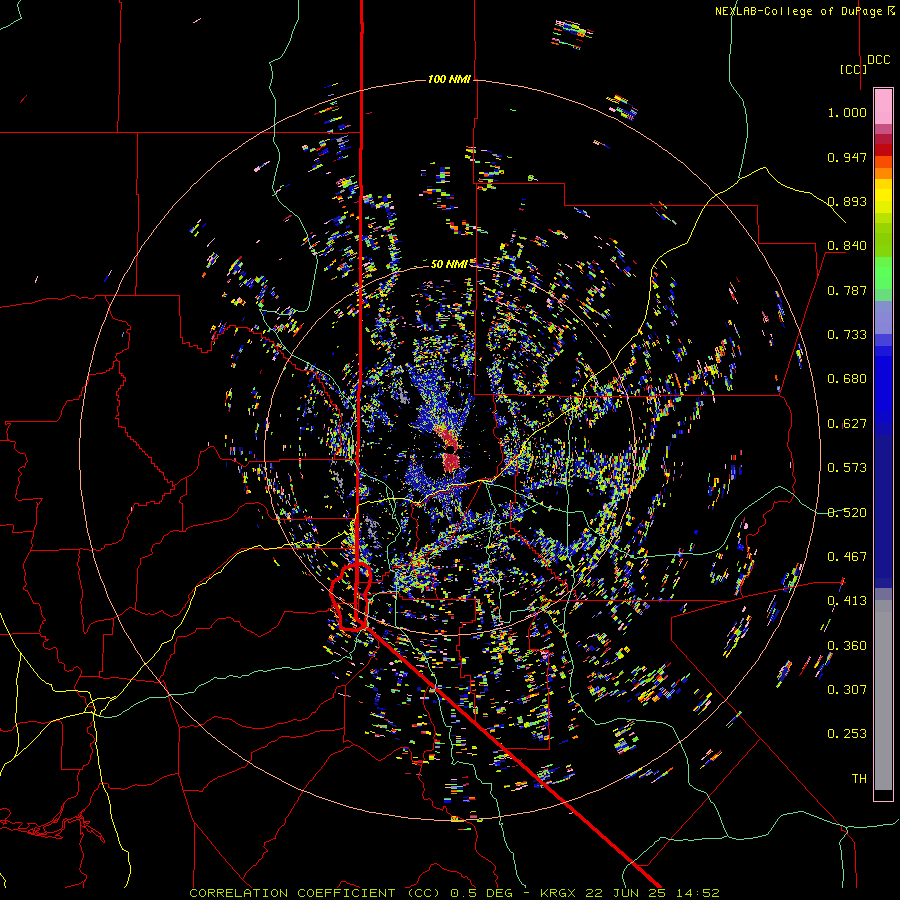Click "CORRELATION COEFFICIENT" in the bottom caption
900x900 pixels.
click(292, 893)
